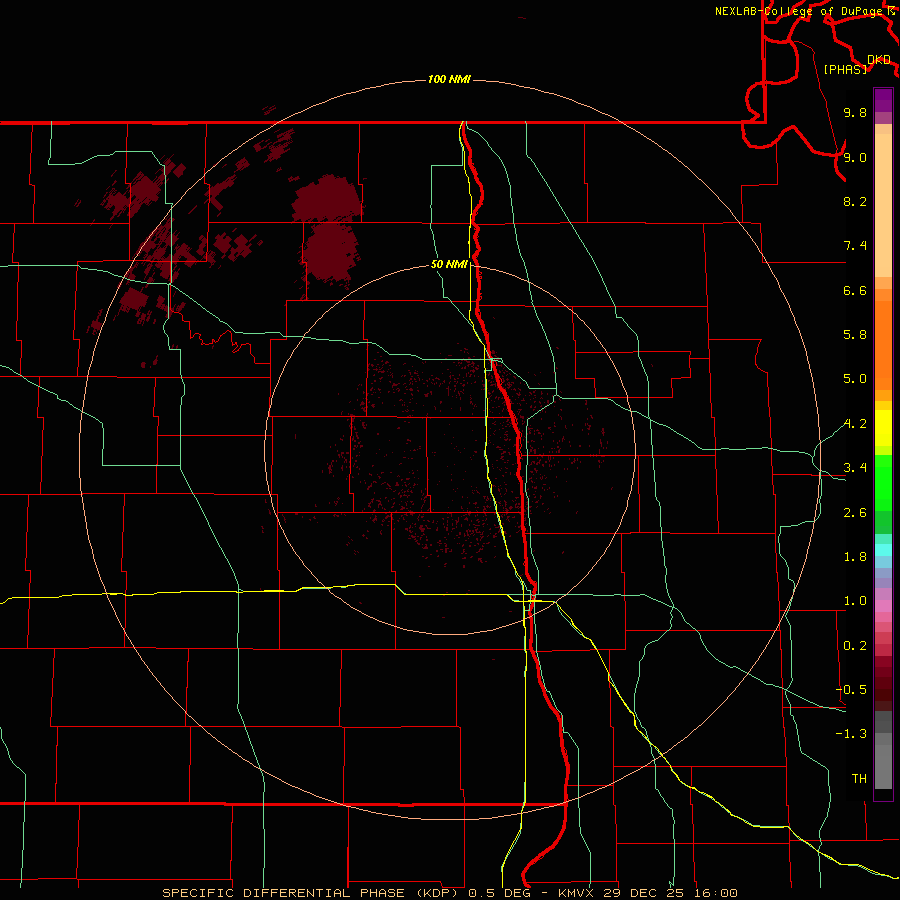
Task: Click the 1.0 value on color scale
Action: click(x=855, y=601)
